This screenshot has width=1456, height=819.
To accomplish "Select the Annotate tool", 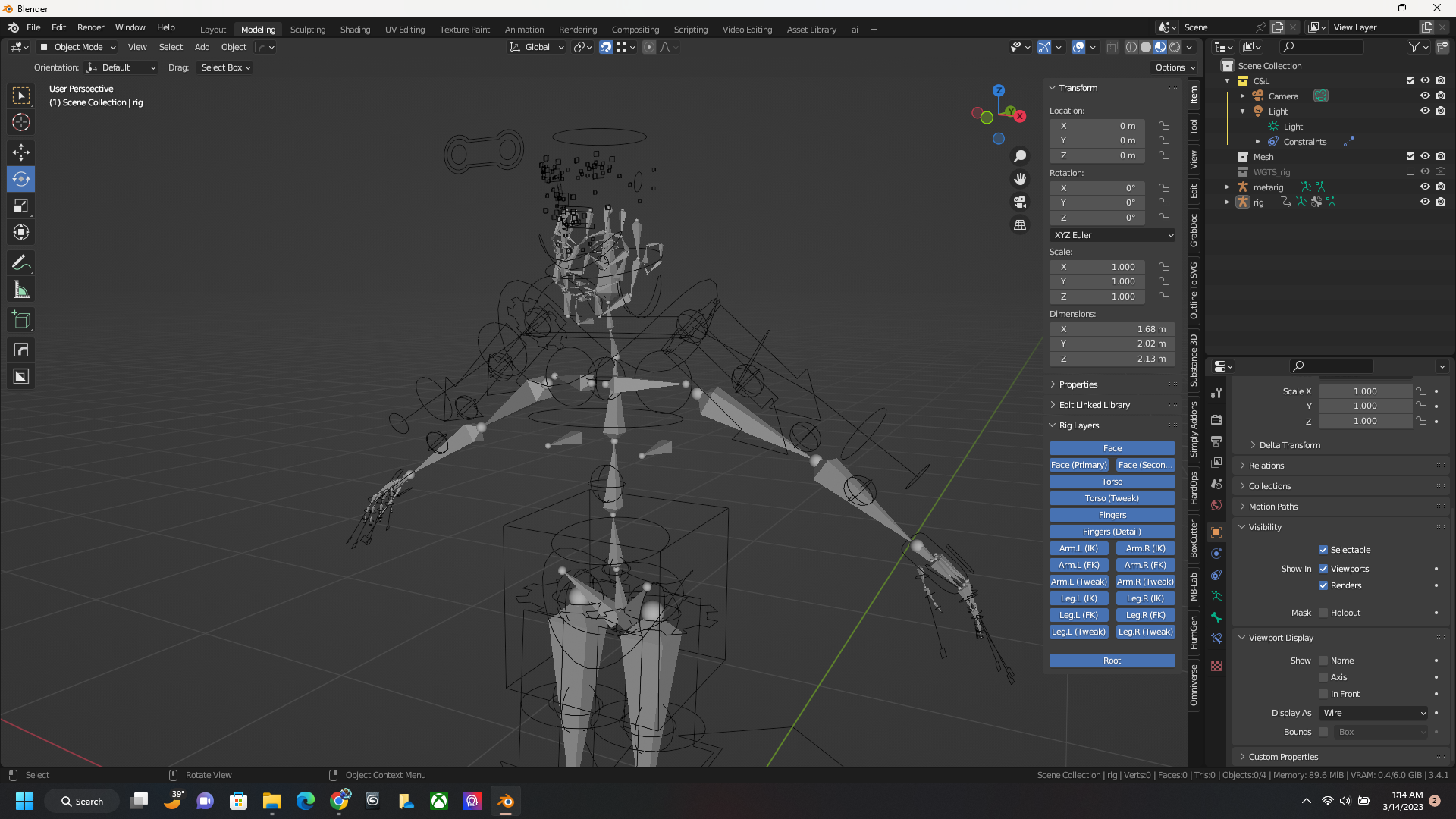I will click(21, 263).
